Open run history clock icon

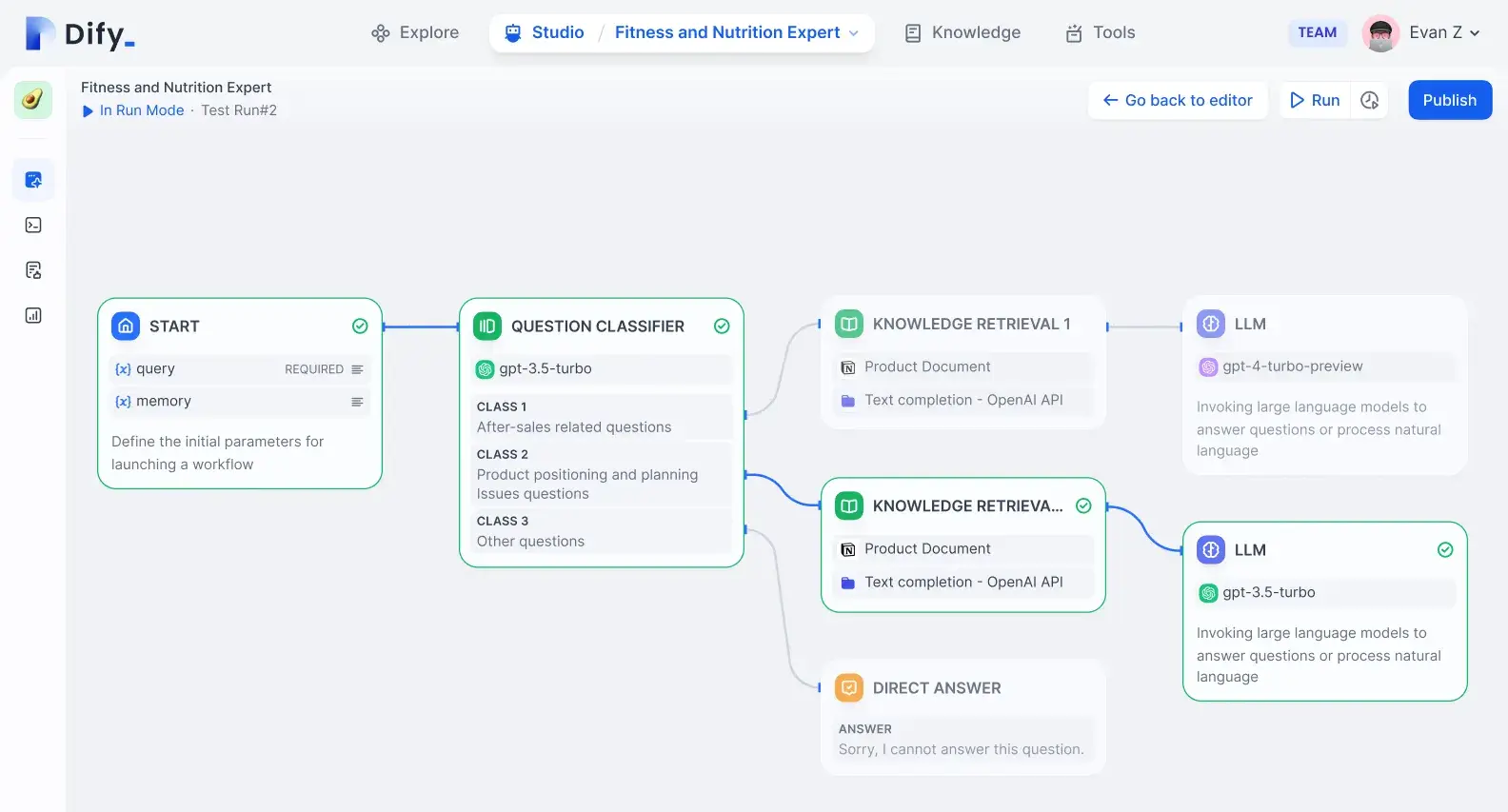1369,100
